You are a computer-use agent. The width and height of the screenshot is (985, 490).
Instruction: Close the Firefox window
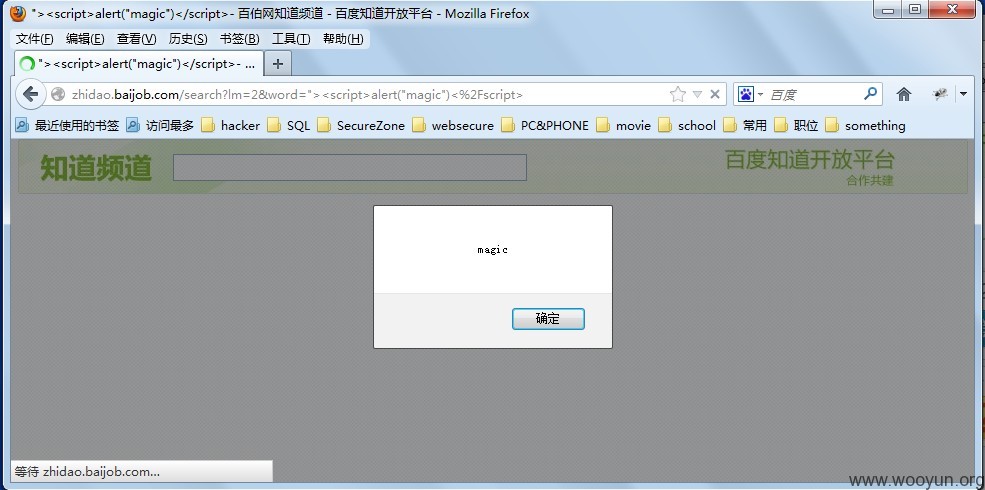[x=952, y=9]
